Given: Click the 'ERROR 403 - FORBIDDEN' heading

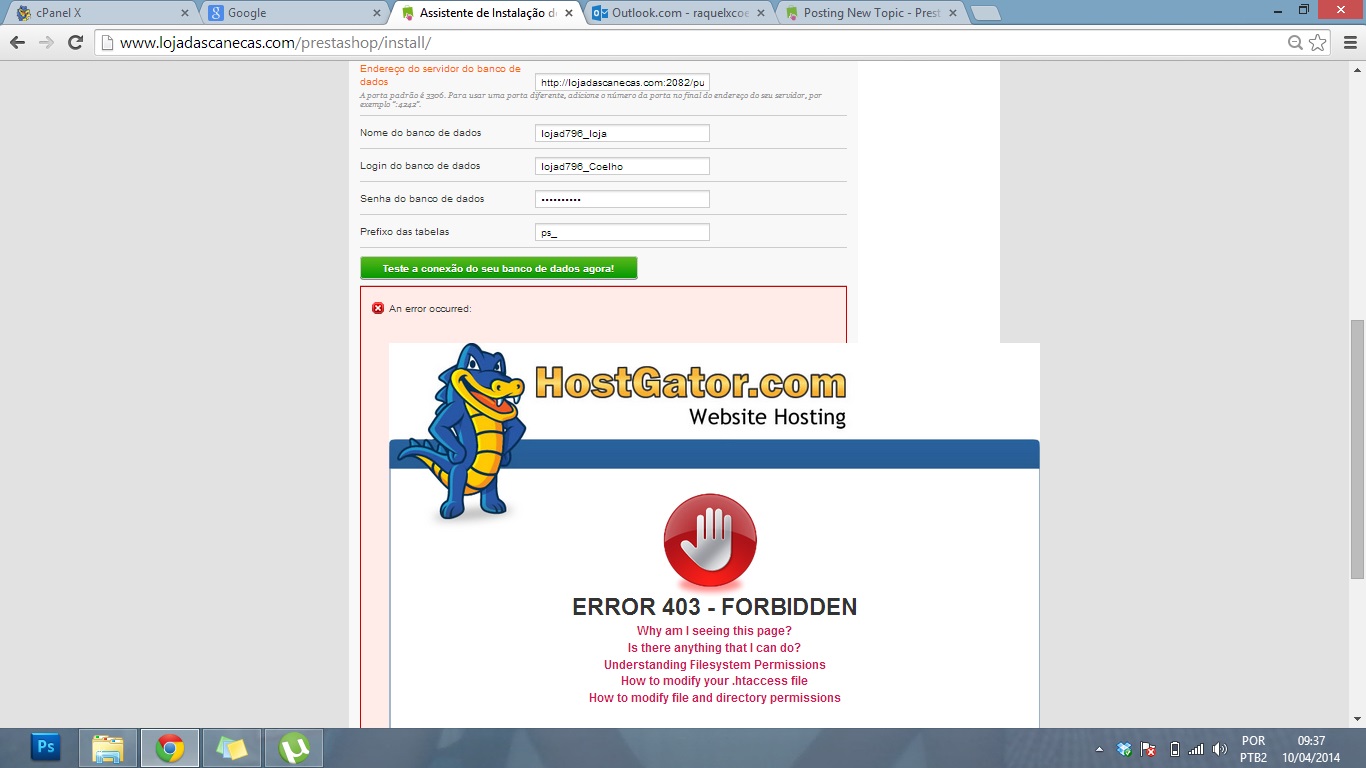Looking at the screenshot, I should tap(714, 607).
